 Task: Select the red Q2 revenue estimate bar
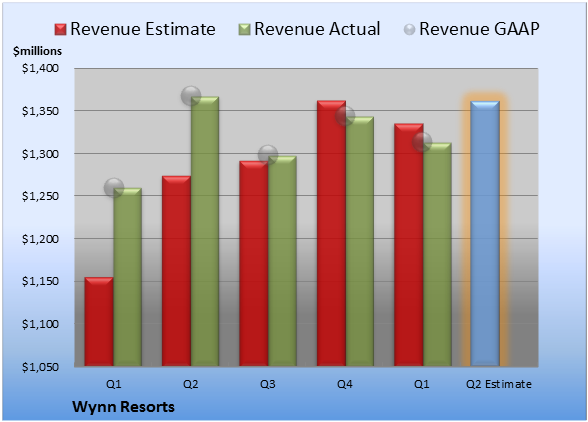pos(176,271)
